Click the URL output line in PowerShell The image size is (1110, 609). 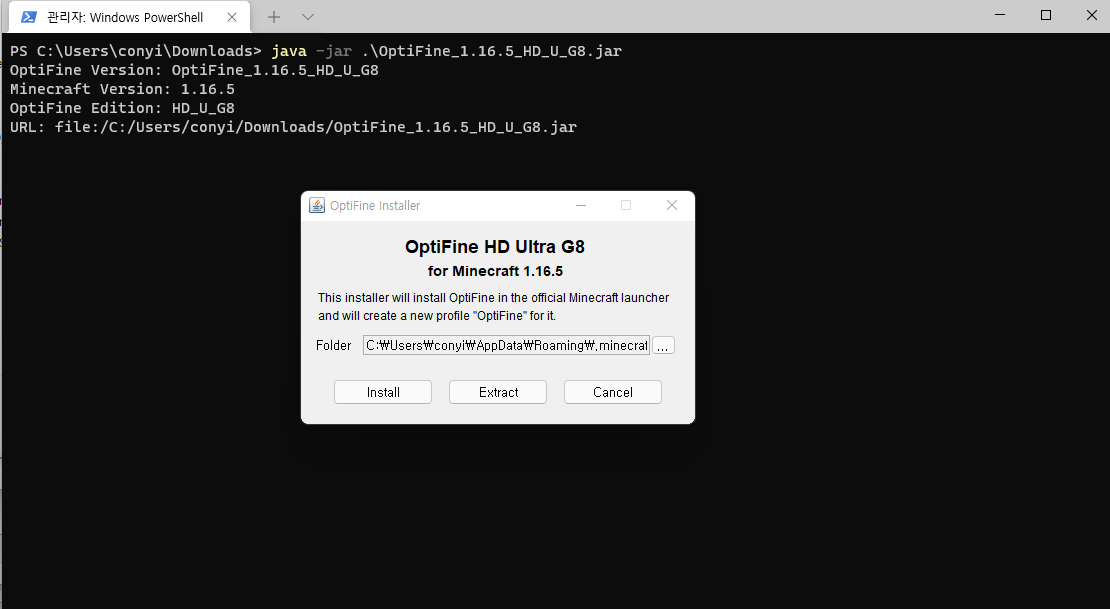(293, 127)
